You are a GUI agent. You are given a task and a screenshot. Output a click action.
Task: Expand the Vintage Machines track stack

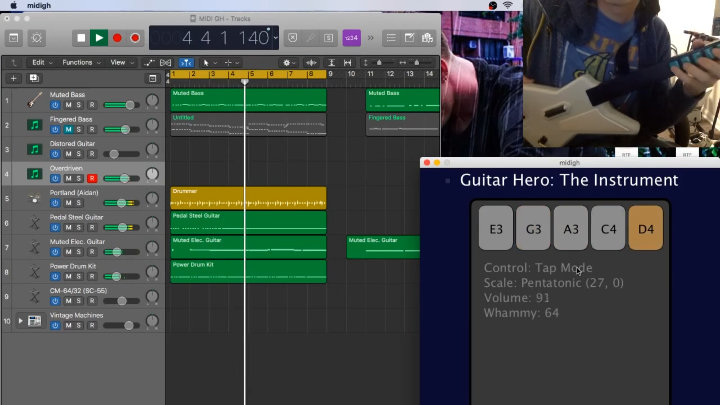(x=19, y=320)
